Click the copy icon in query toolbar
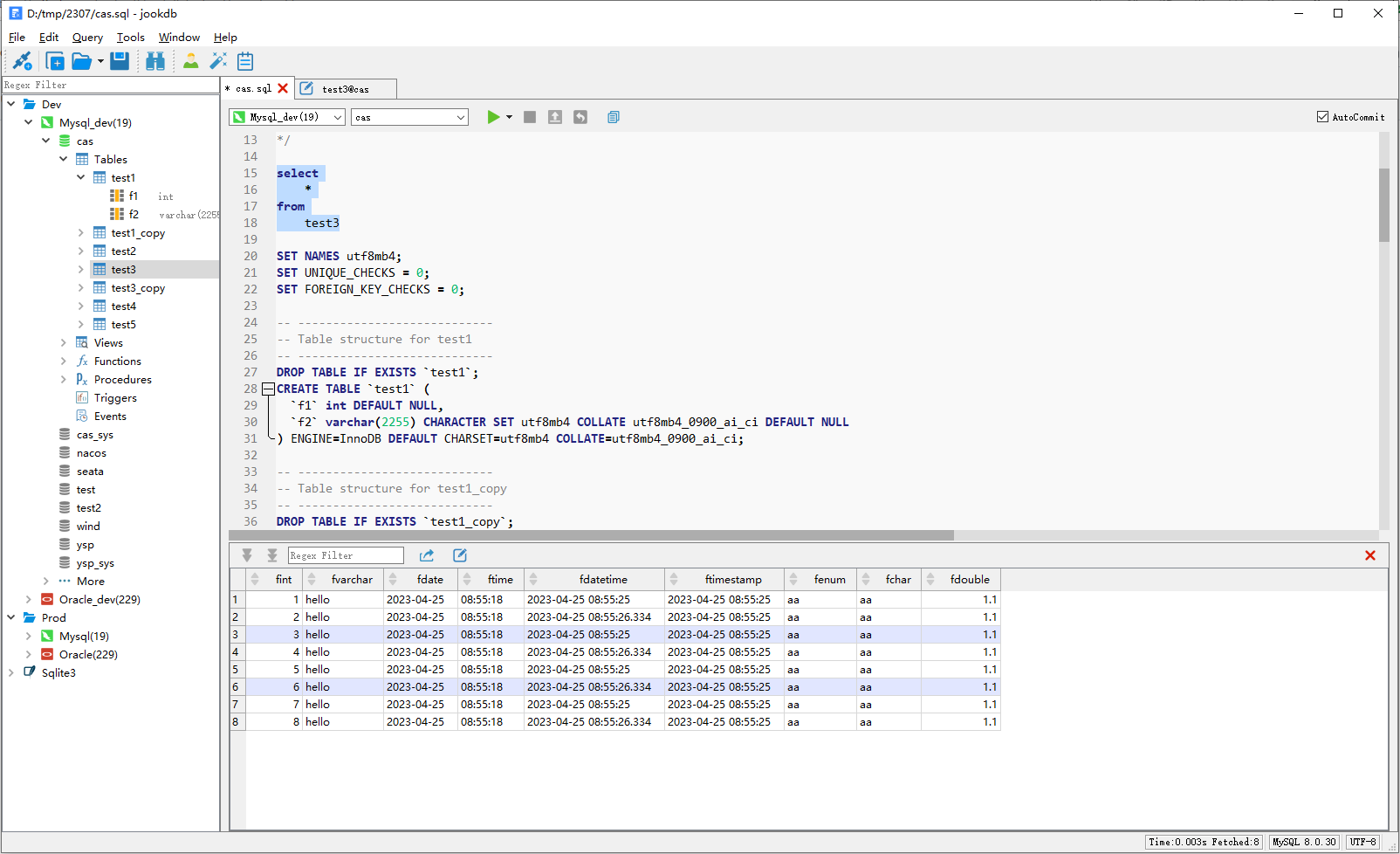The width and height of the screenshot is (1400, 854). pos(614,117)
